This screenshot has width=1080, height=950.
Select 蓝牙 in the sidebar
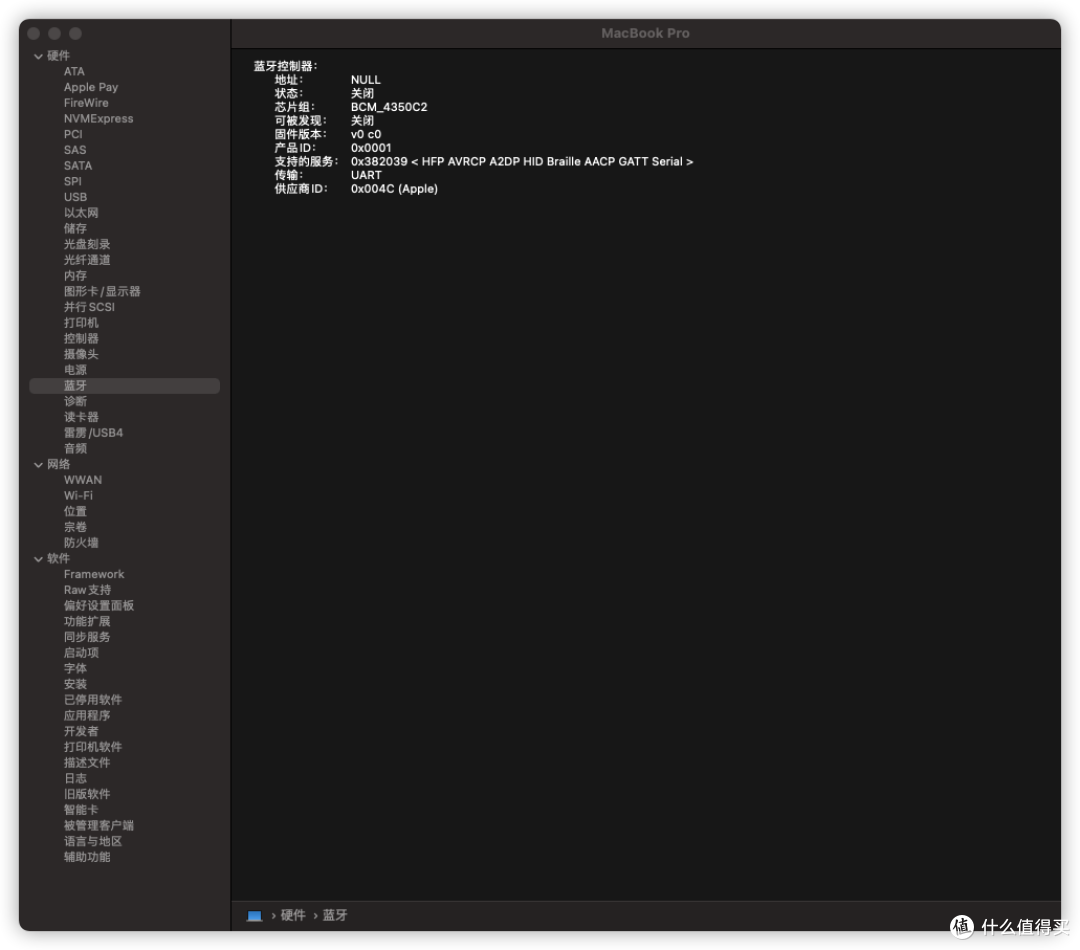click(x=76, y=386)
